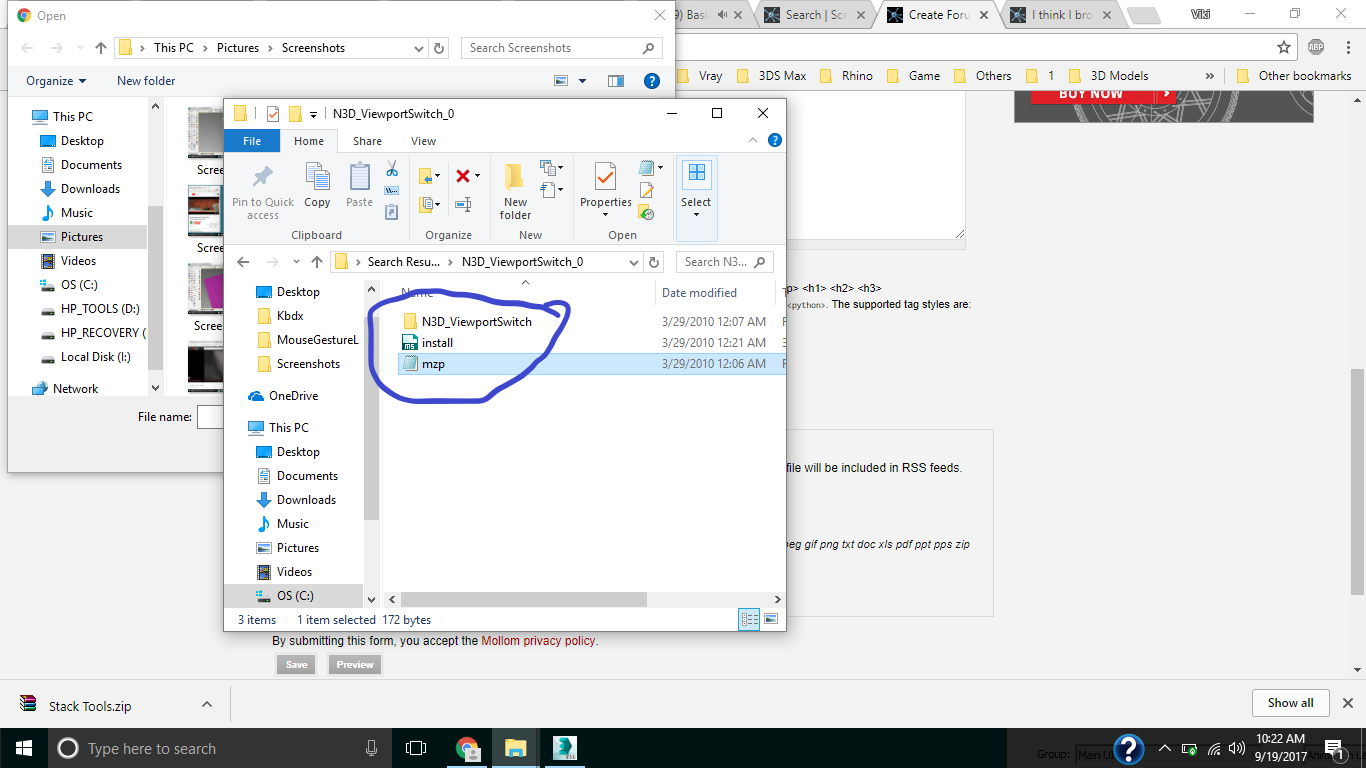
Task: Switch to Details view from the status bar
Action: [749, 619]
